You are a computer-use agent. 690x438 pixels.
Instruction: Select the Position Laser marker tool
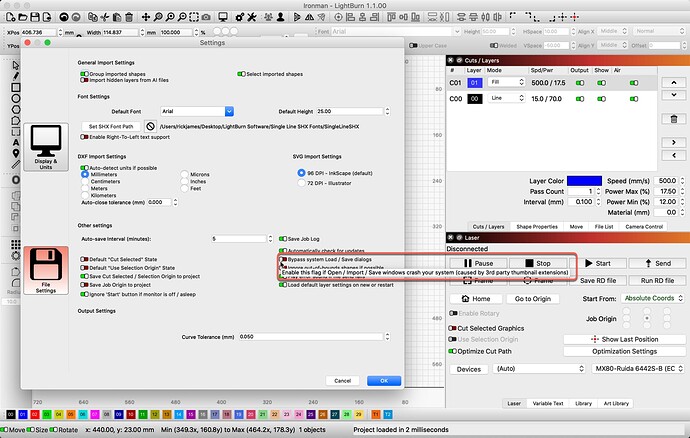tap(16, 153)
